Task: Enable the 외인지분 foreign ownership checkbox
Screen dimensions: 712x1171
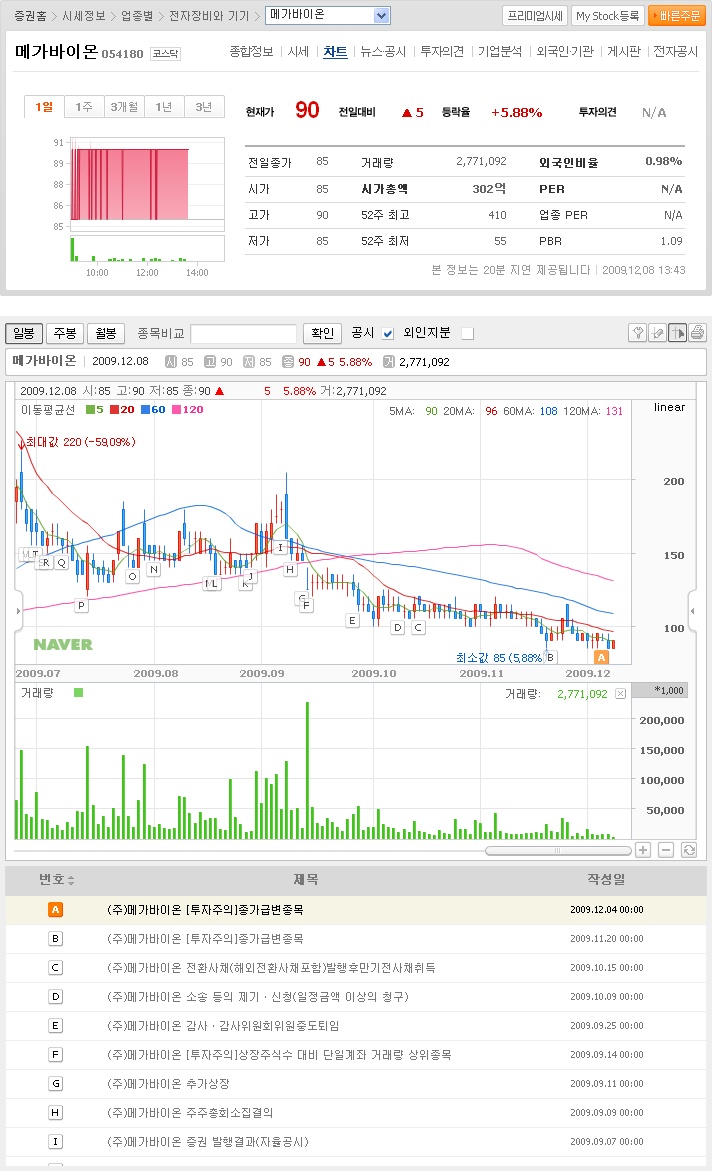Action: 468,334
